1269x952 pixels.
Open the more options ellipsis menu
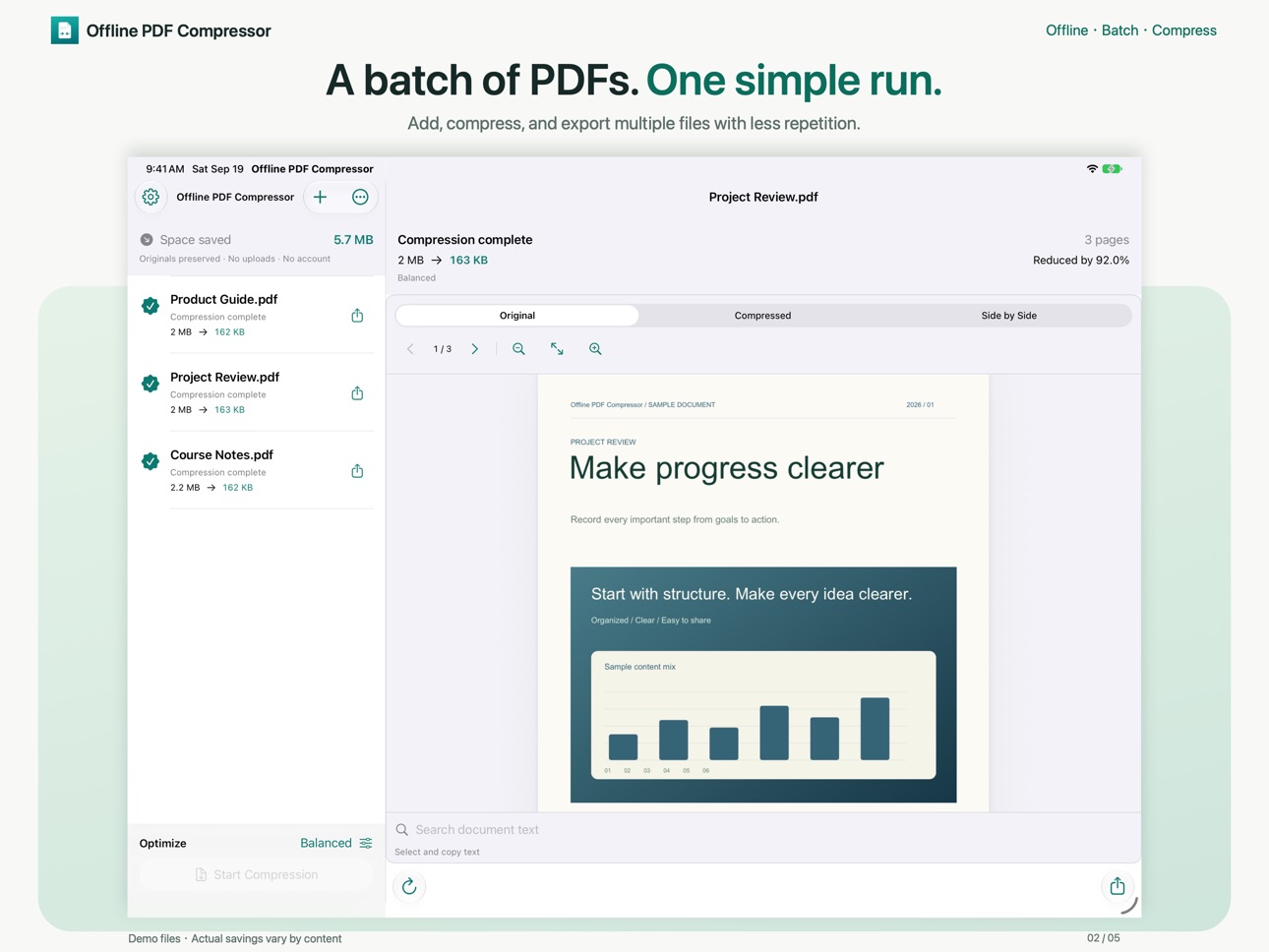(360, 197)
